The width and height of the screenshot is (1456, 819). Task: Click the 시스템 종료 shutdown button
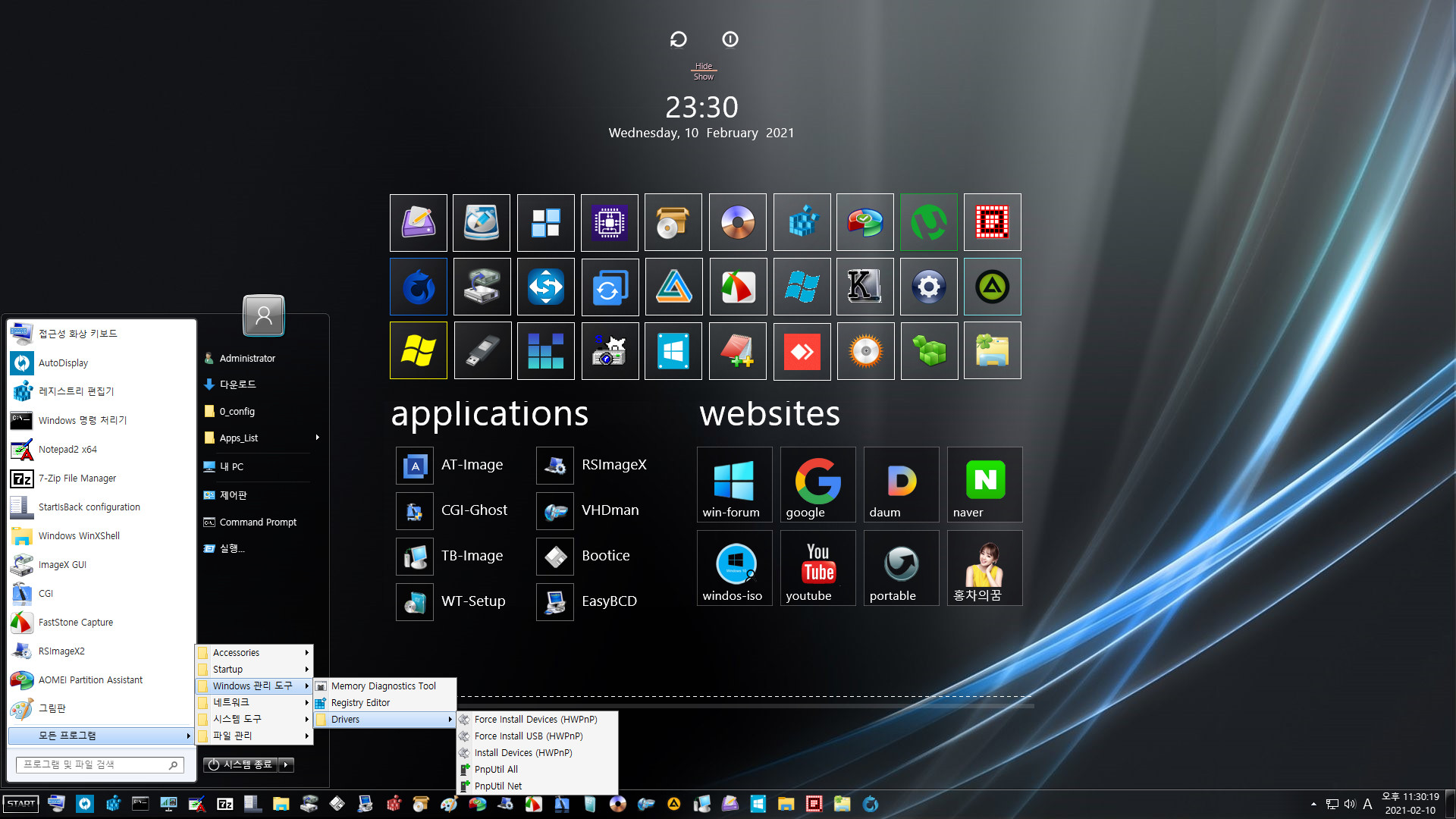240,765
